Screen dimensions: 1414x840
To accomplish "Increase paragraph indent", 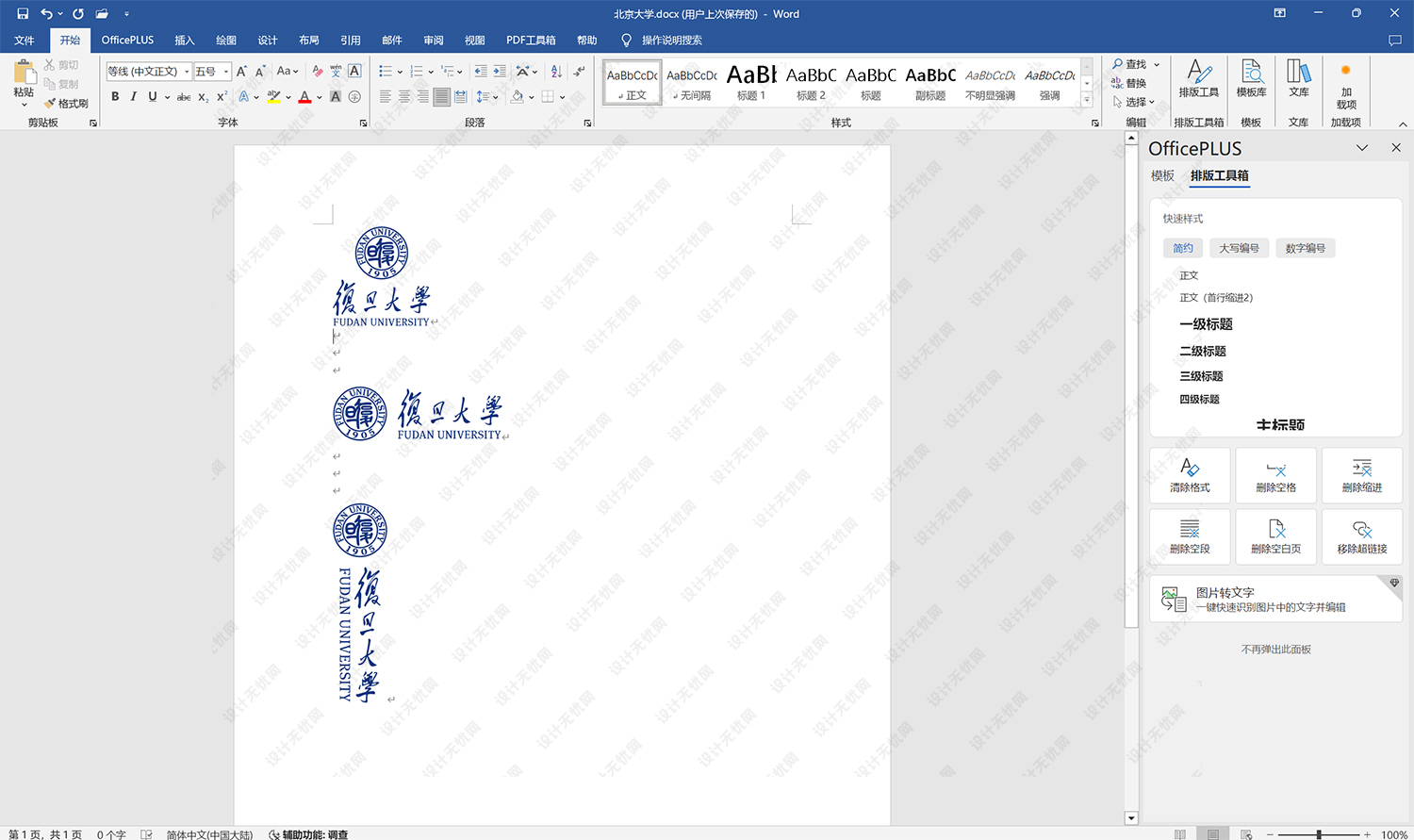I will coord(500,71).
